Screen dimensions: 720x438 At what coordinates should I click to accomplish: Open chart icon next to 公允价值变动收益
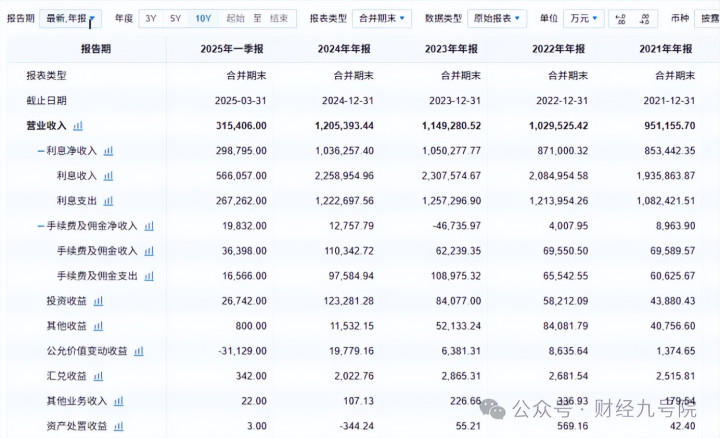139,351
